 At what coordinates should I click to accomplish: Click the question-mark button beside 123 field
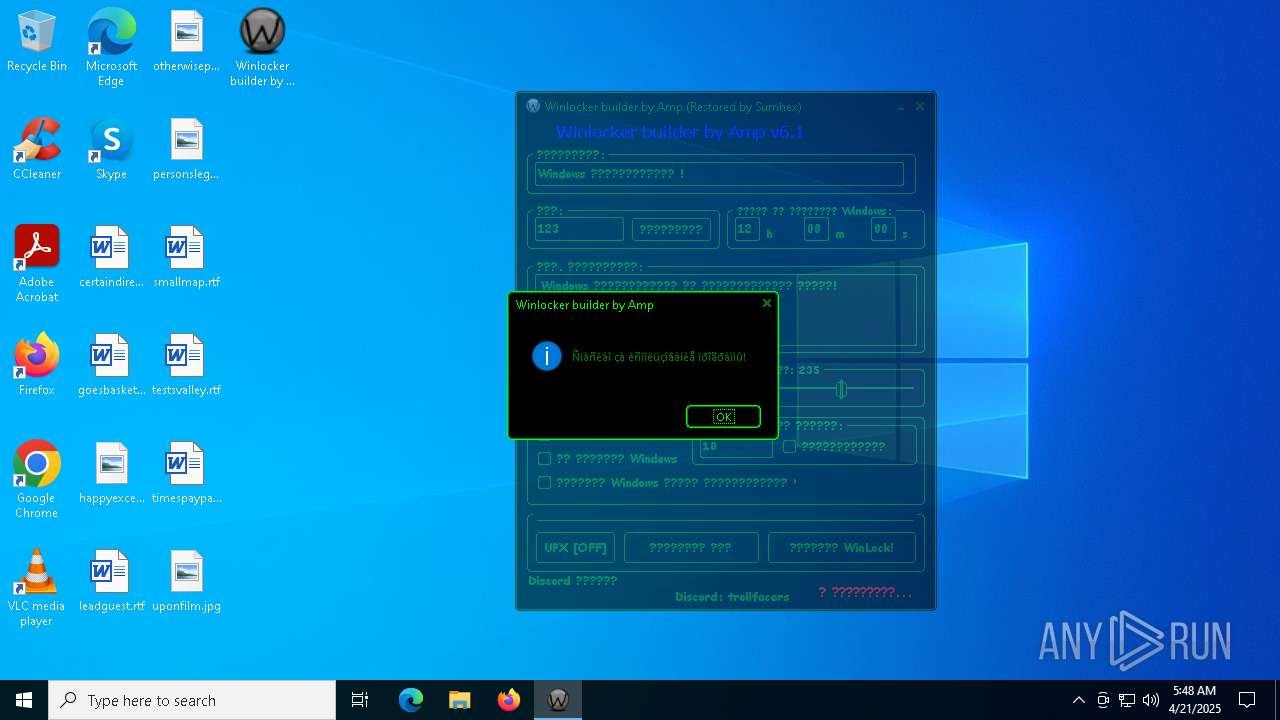(671, 229)
